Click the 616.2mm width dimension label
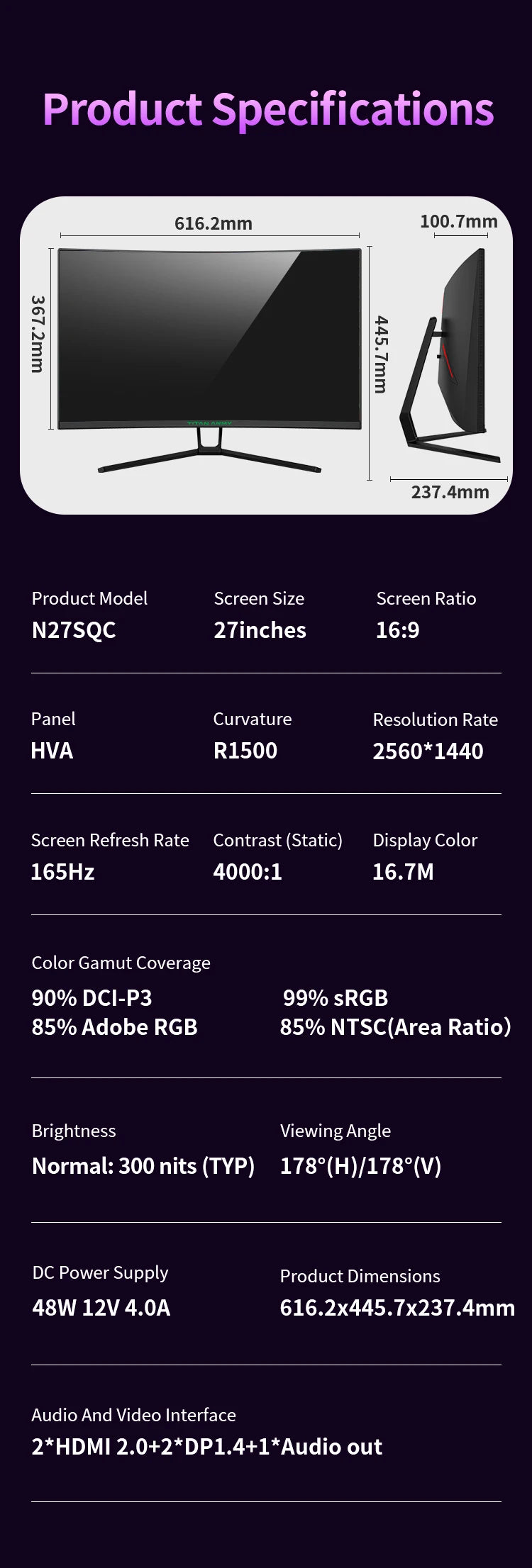Image resolution: width=532 pixels, height=1568 pixels. coord(214,223)
